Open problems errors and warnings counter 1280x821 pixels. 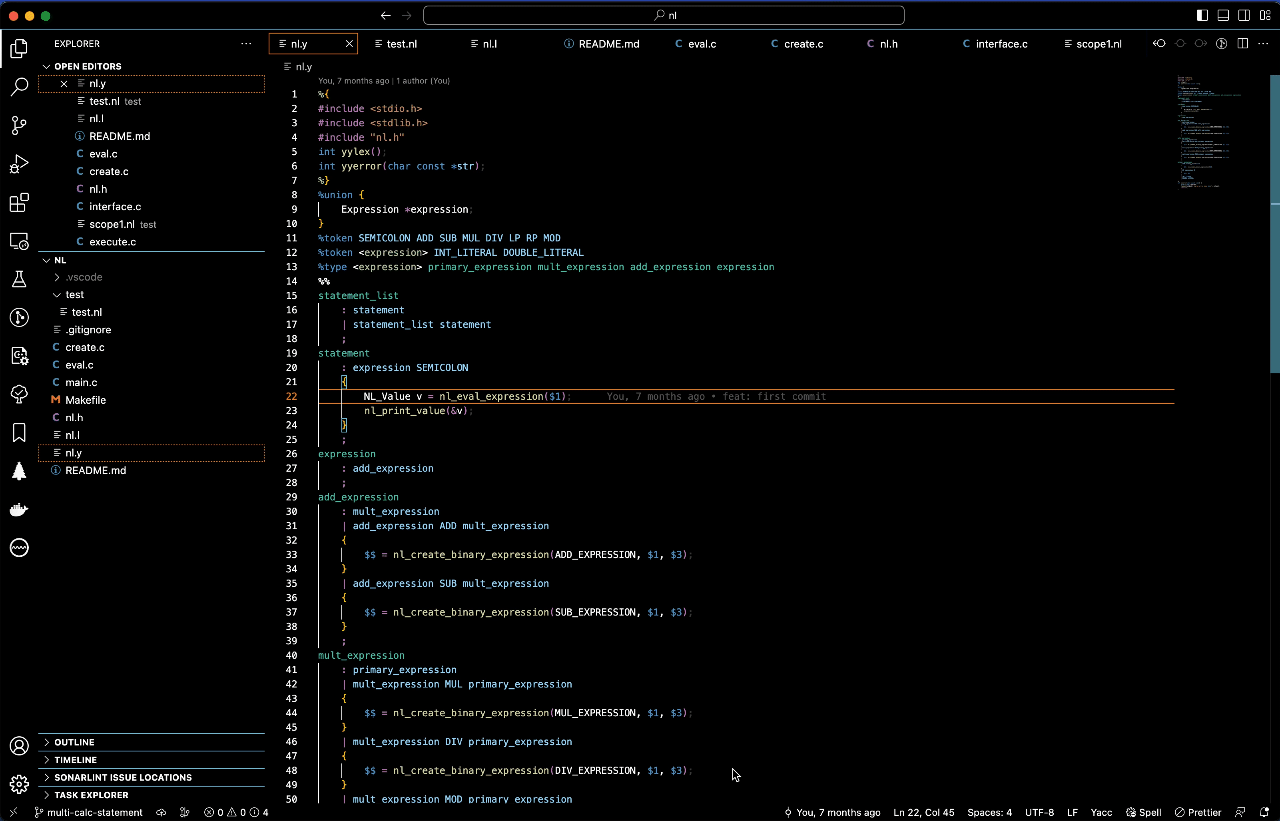point(236,812)
